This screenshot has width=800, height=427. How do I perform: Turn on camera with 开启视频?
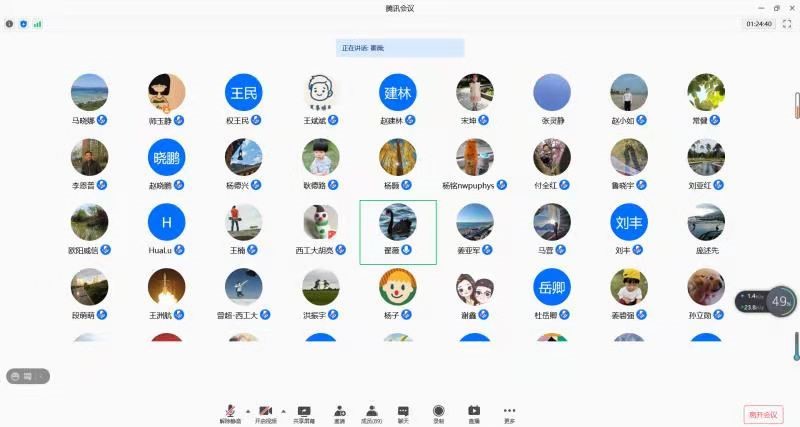point(266,412)
